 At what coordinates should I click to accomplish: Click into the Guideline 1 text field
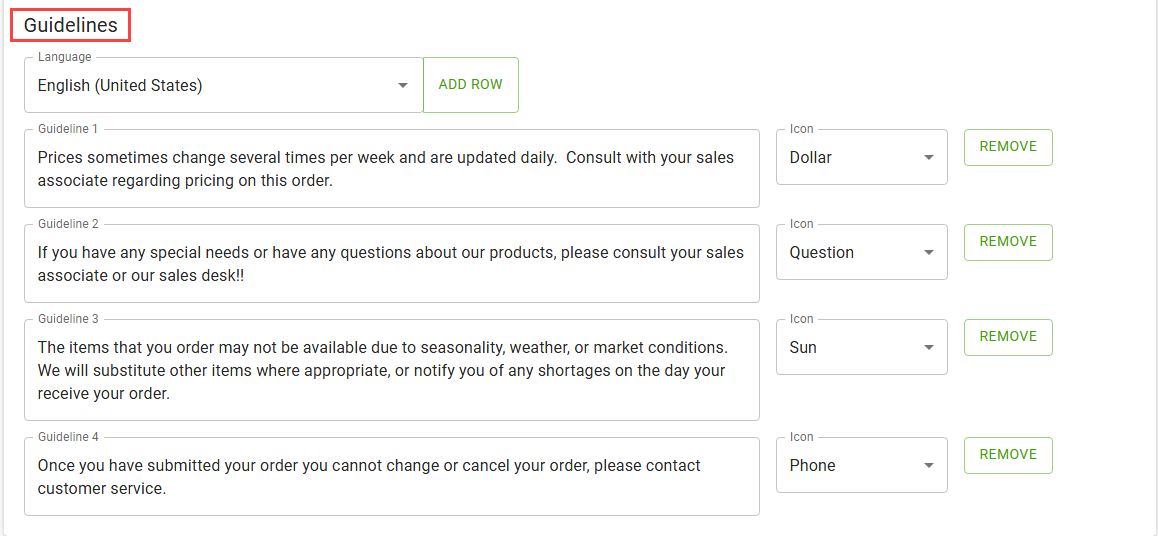tap(391, 169)
